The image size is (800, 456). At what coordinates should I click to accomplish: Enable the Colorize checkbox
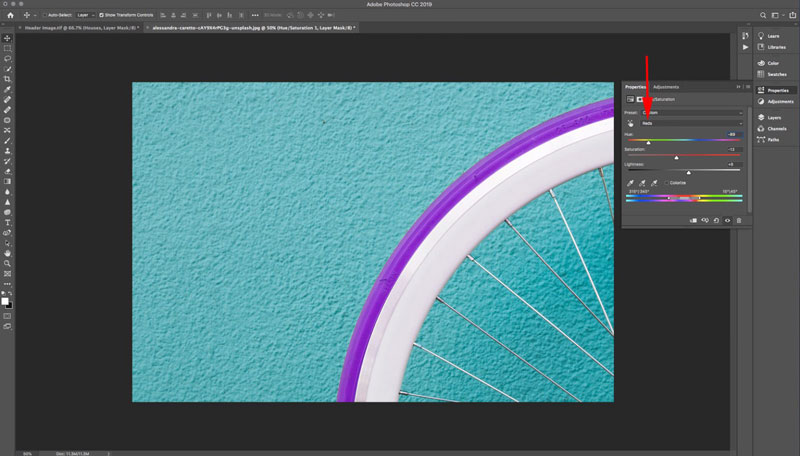tap(665, 183)
